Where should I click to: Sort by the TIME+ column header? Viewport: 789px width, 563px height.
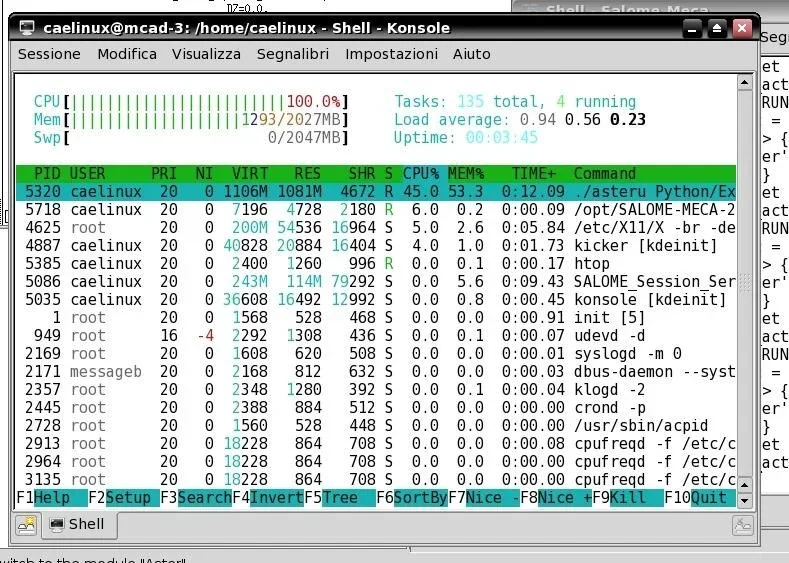[533, 174]
